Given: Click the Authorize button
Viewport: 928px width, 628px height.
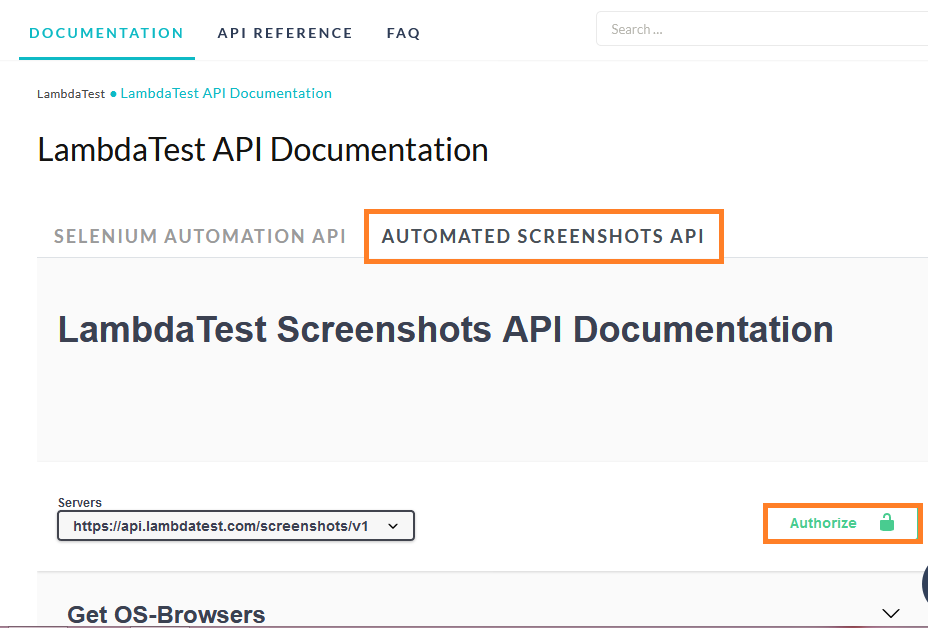Looking at the screenshot, I should tap(842, 523).
